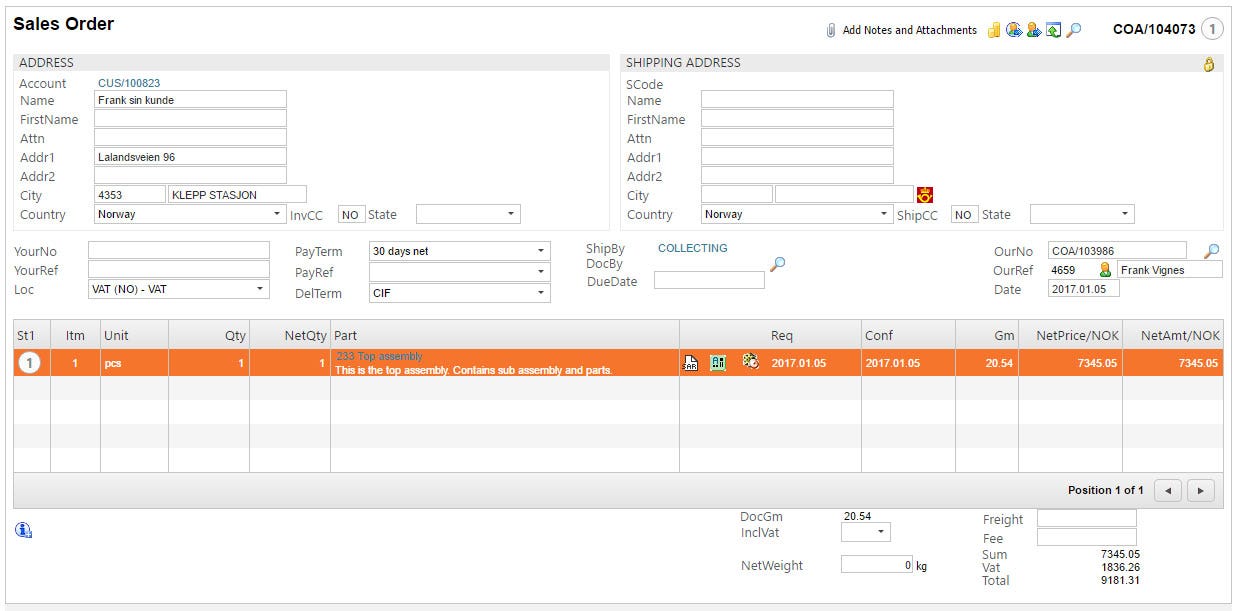The height and width of the screenshot is (611, 1239).
Task: Click the Name field containing Frank sin kunde
Action: tap(190, 100)
